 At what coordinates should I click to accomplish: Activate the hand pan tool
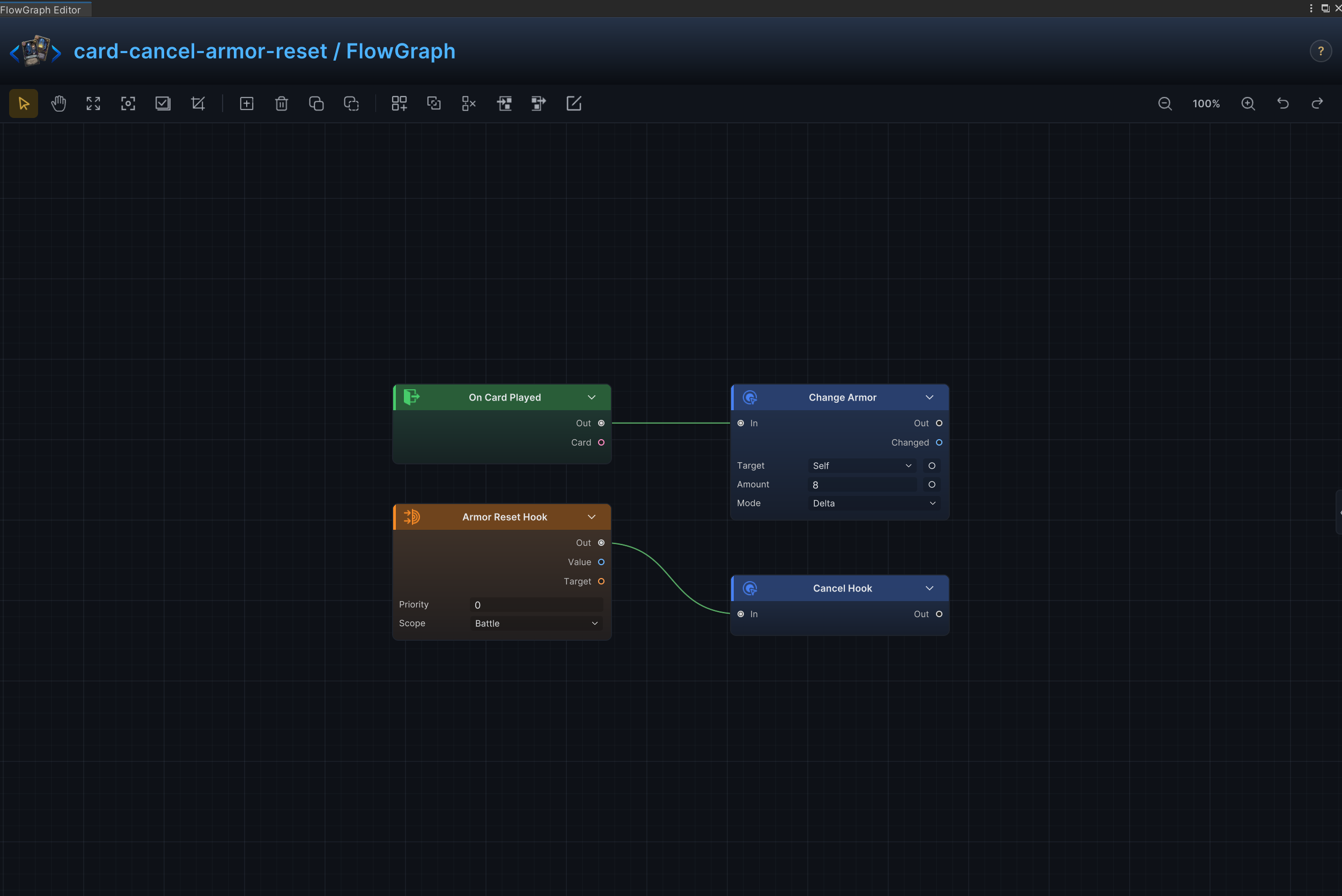tap(58, 103)
